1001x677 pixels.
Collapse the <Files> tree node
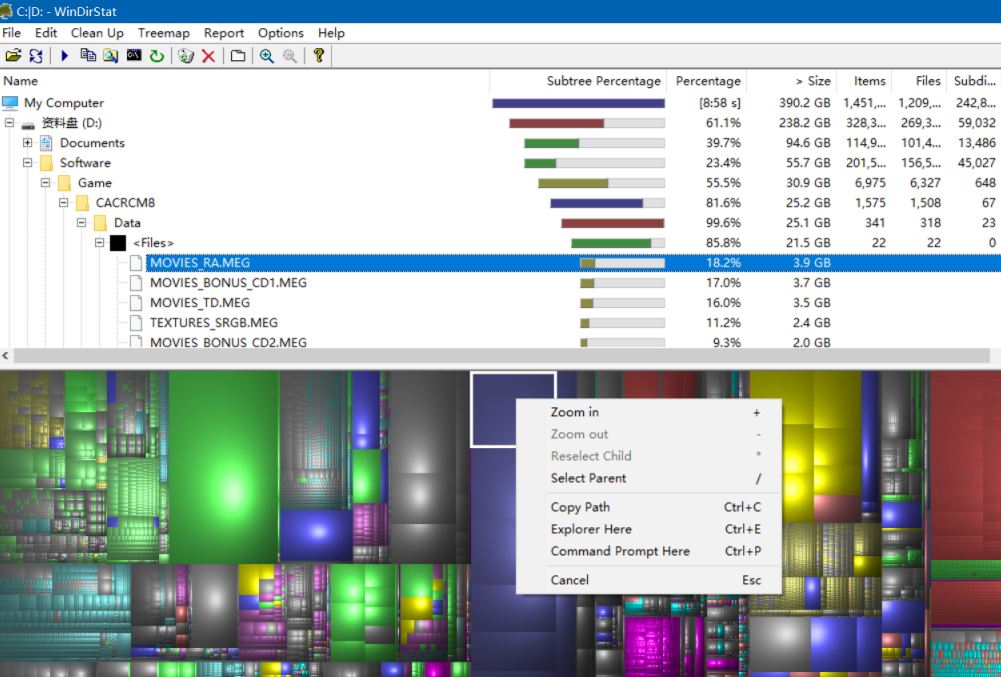[100, 243]
